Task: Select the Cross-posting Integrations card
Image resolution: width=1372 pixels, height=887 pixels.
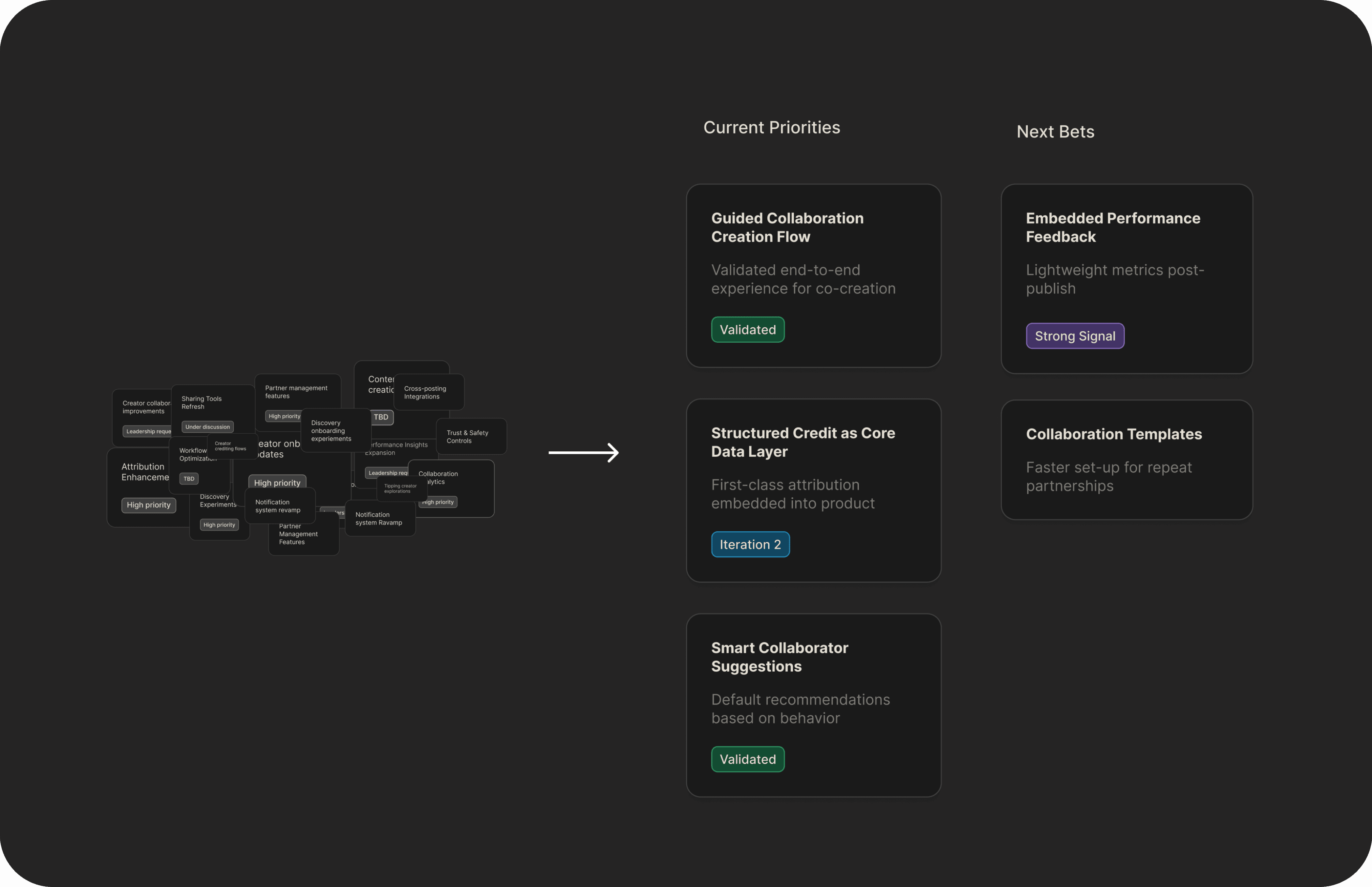Action: pos(428,392)
